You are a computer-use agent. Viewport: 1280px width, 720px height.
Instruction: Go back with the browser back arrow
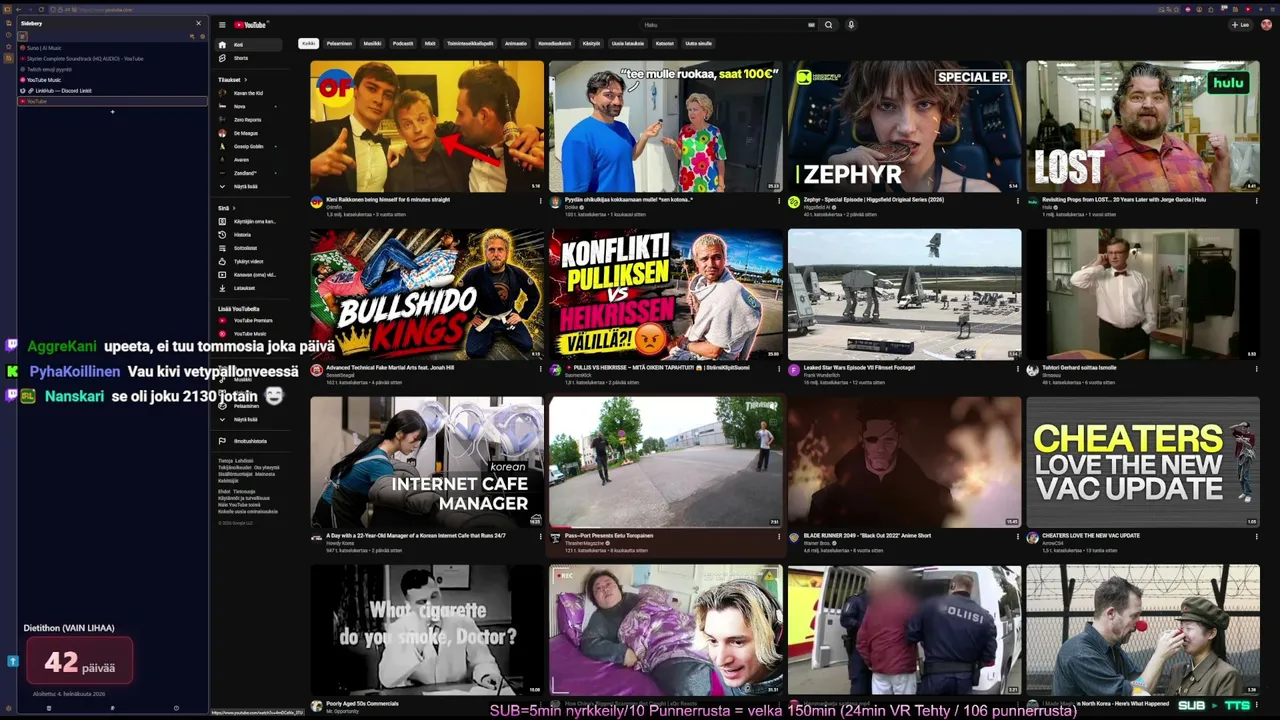pos(17,9)
